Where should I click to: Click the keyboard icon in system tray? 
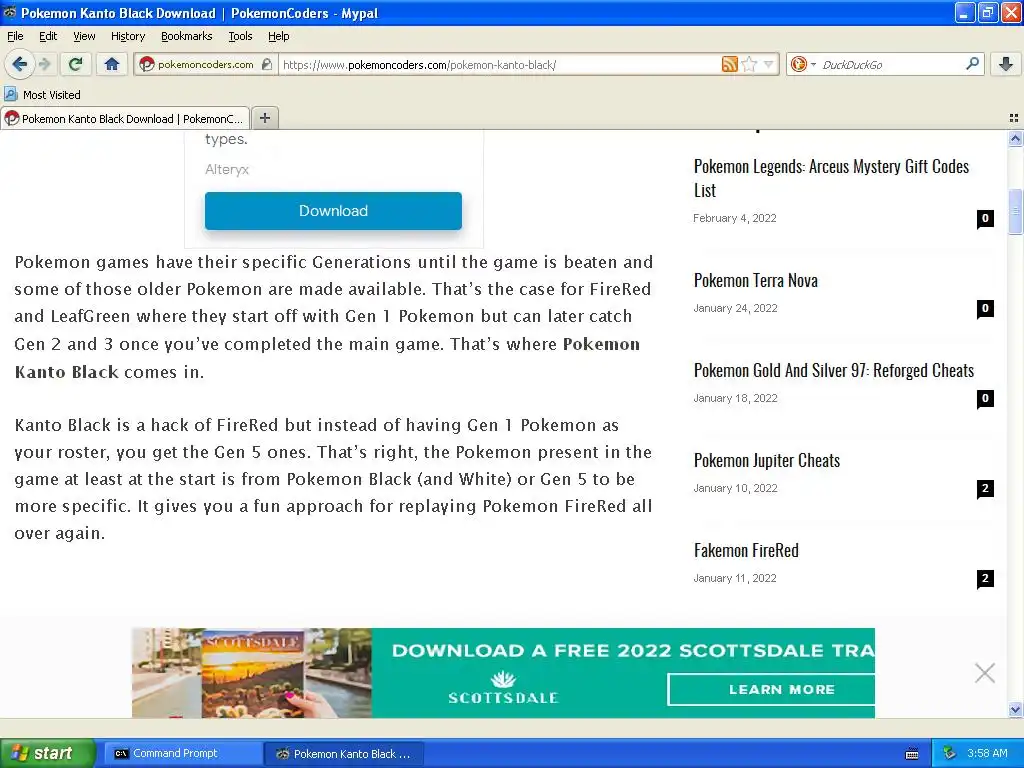point(912,754)
